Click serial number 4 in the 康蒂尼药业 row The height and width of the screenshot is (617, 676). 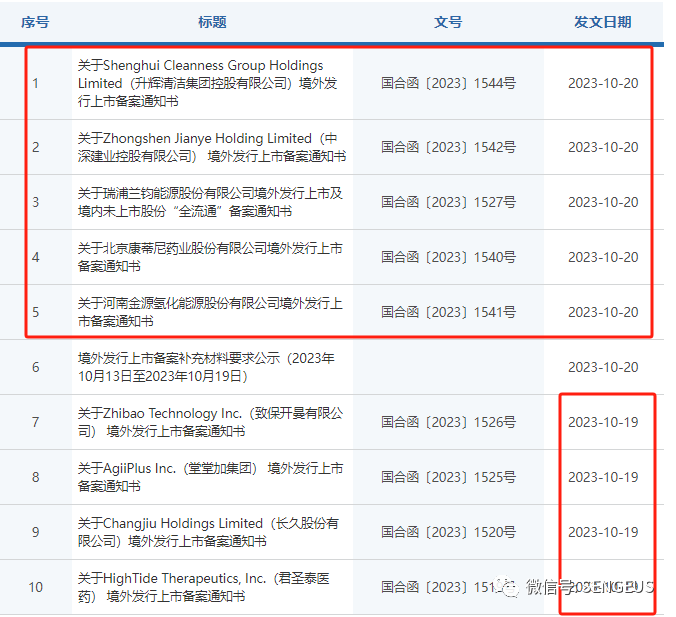click(x=35, y=257)
